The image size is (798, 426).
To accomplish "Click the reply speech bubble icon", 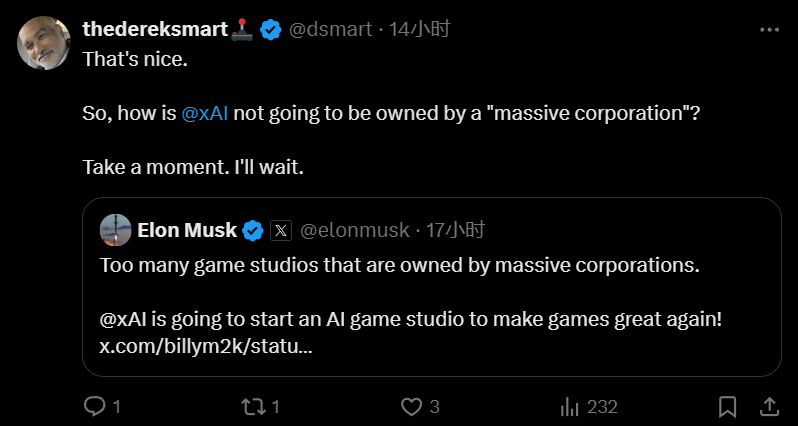I will (x=95, y=406).
